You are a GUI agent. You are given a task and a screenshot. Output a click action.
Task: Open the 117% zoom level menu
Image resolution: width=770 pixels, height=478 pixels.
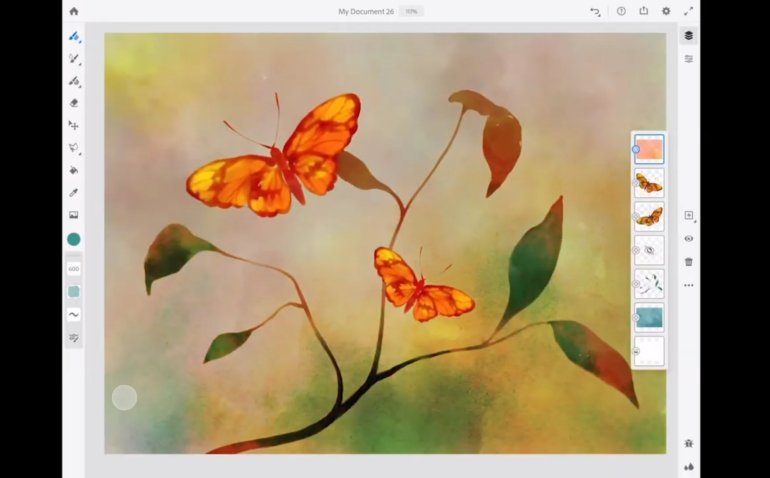coord(411,12)
